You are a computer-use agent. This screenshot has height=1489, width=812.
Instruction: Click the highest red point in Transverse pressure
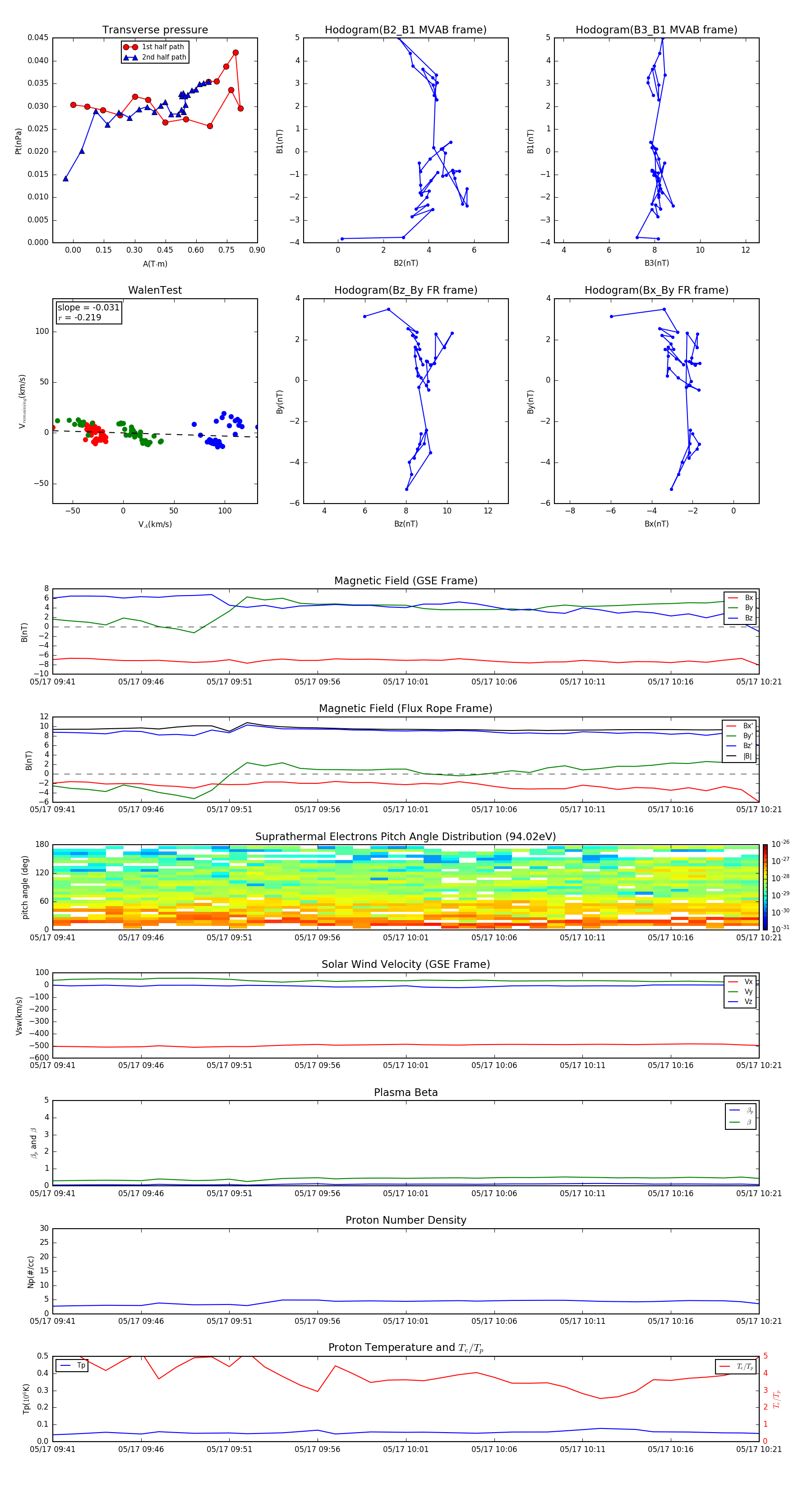point(235,53)
